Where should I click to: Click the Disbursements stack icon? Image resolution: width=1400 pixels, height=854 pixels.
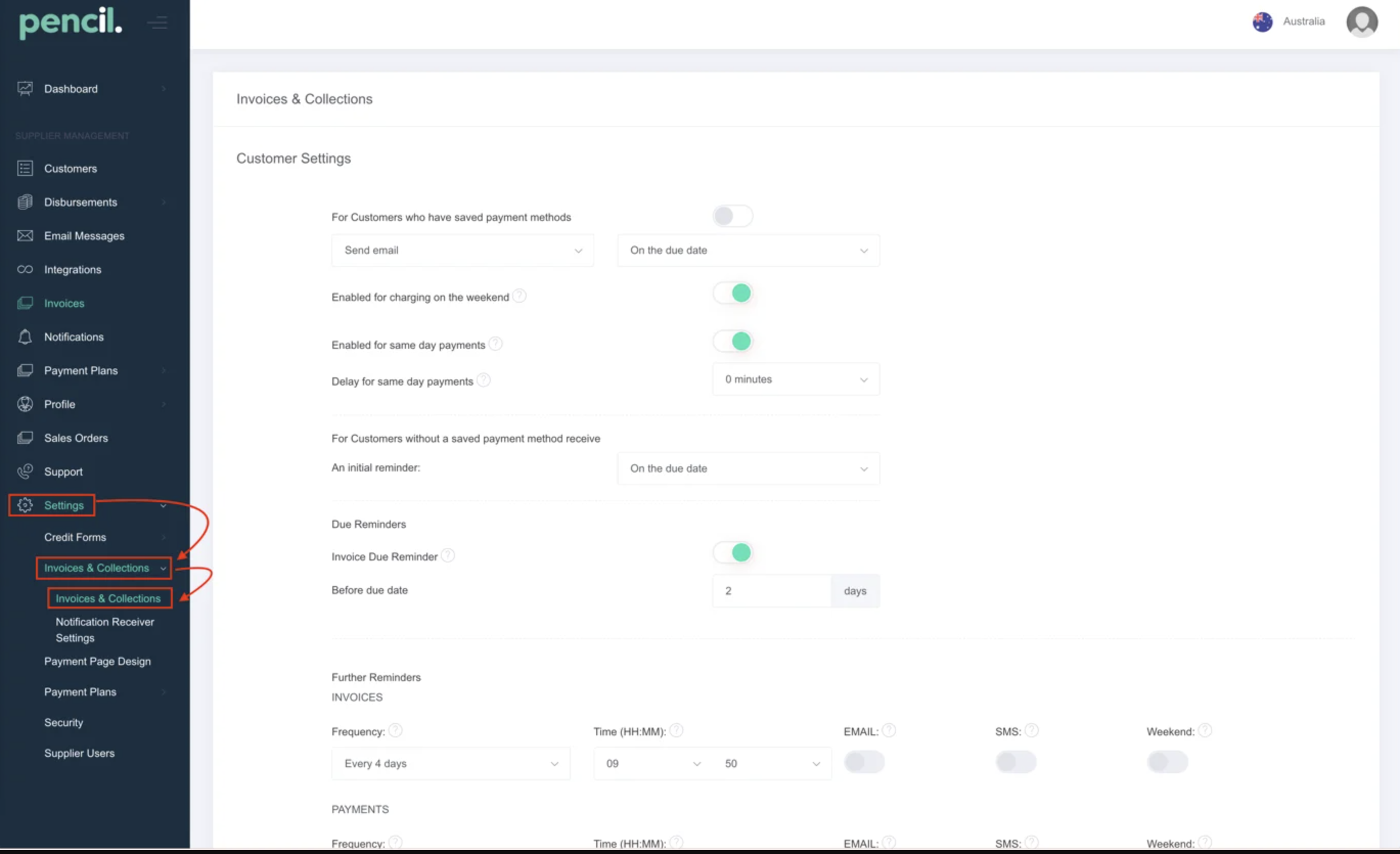click(x=25, y=201)
